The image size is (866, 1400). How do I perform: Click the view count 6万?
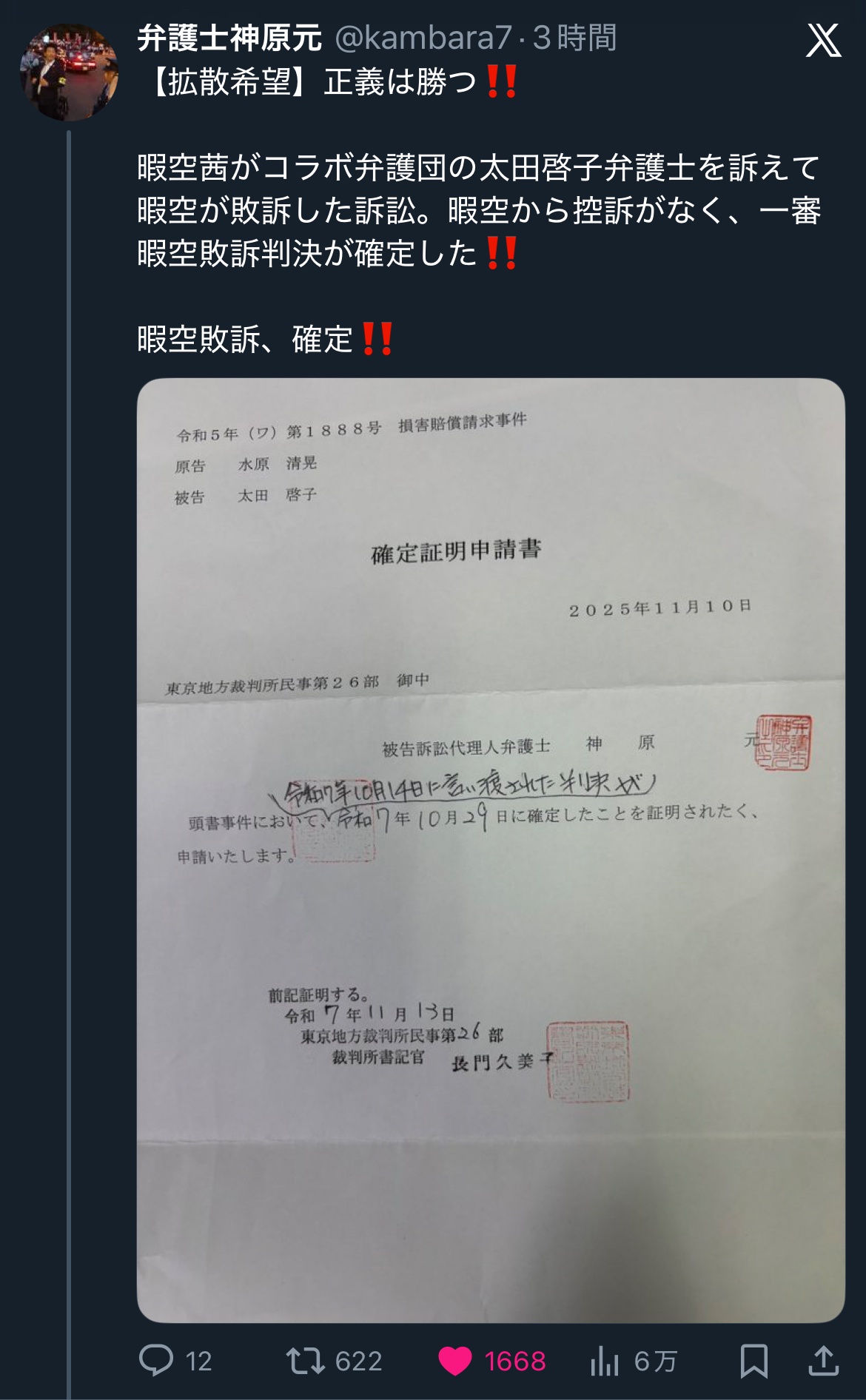click(655, 1361)
